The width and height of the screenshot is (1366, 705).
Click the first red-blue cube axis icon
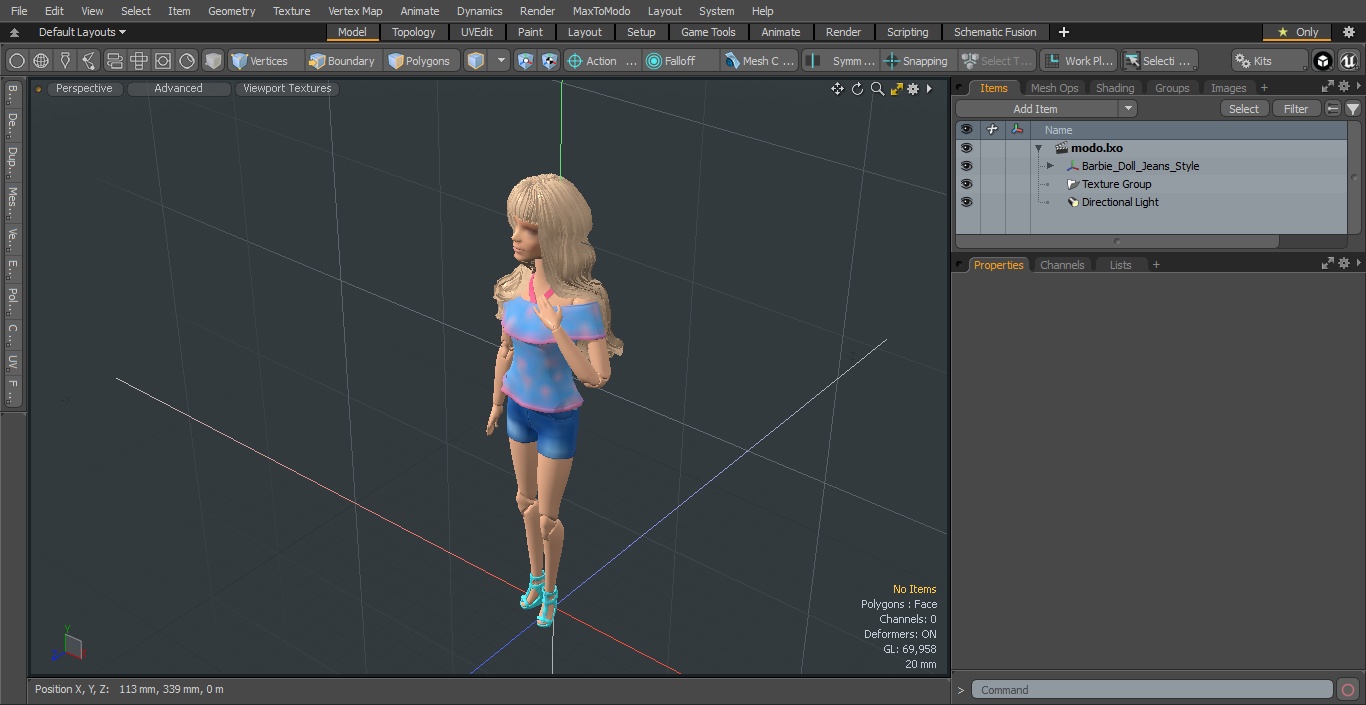pyautogui.click(x=526, y=61)
